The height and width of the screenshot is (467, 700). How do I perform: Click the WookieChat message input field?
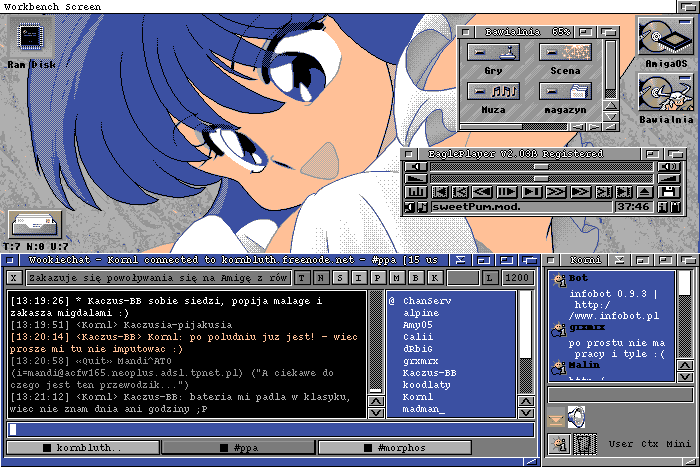point(271,429)
